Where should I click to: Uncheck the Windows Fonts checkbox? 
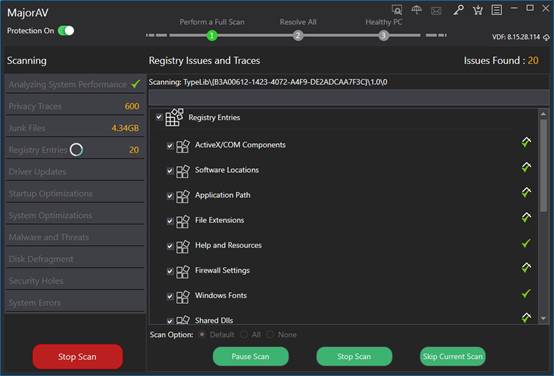point(170,296)
